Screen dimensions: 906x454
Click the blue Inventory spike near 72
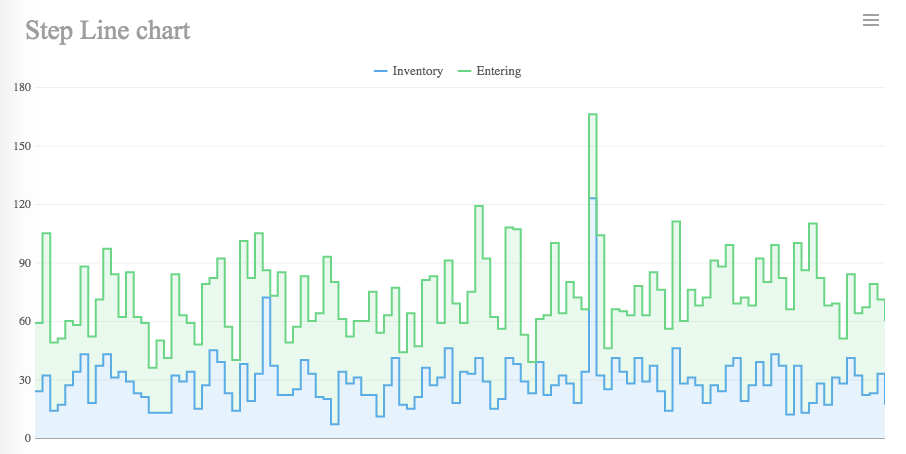[266, 298]
